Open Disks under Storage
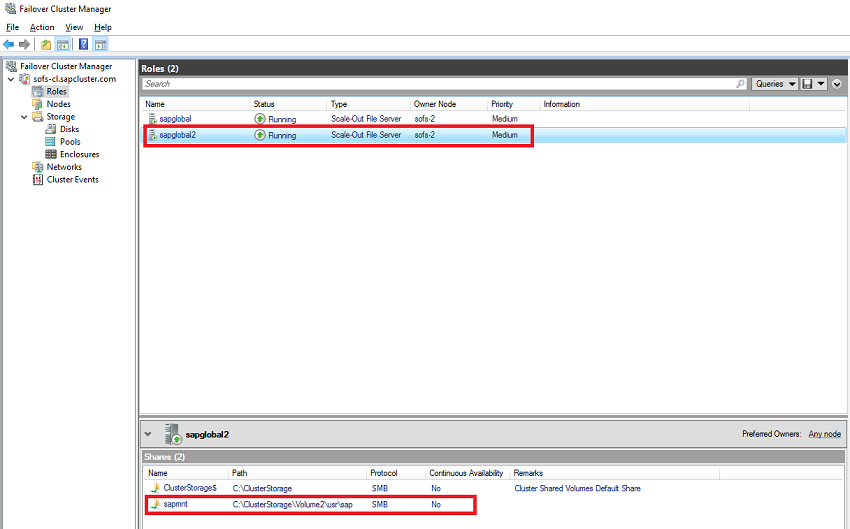Viewport: 850px width, 529px height. point(69,129)
